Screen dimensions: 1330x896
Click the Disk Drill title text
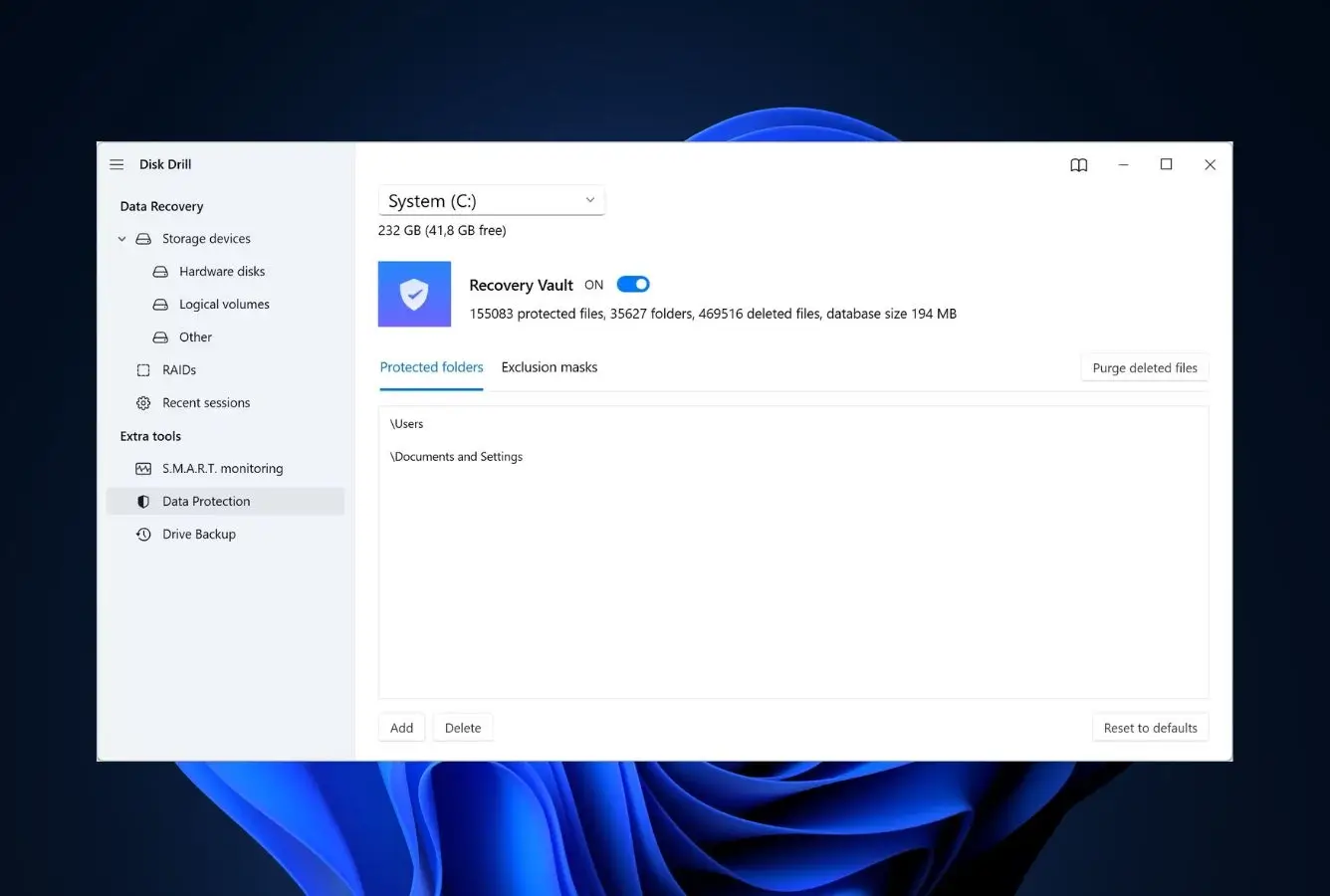(165, 164)
